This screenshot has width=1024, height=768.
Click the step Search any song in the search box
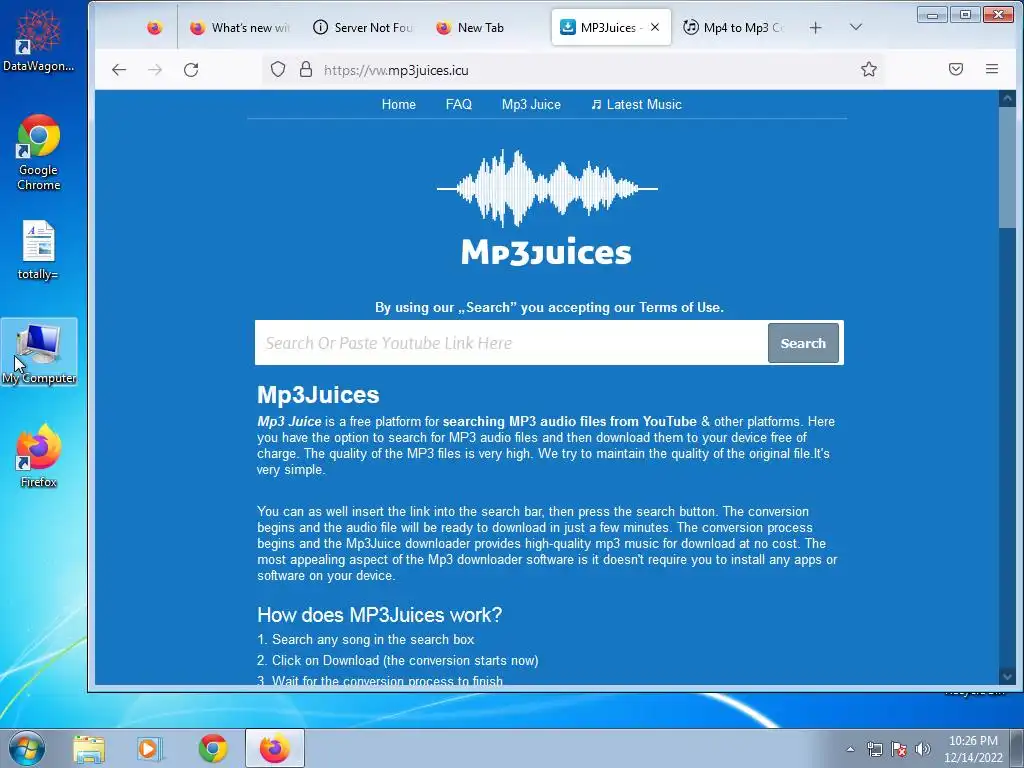[x=366, y=639]
